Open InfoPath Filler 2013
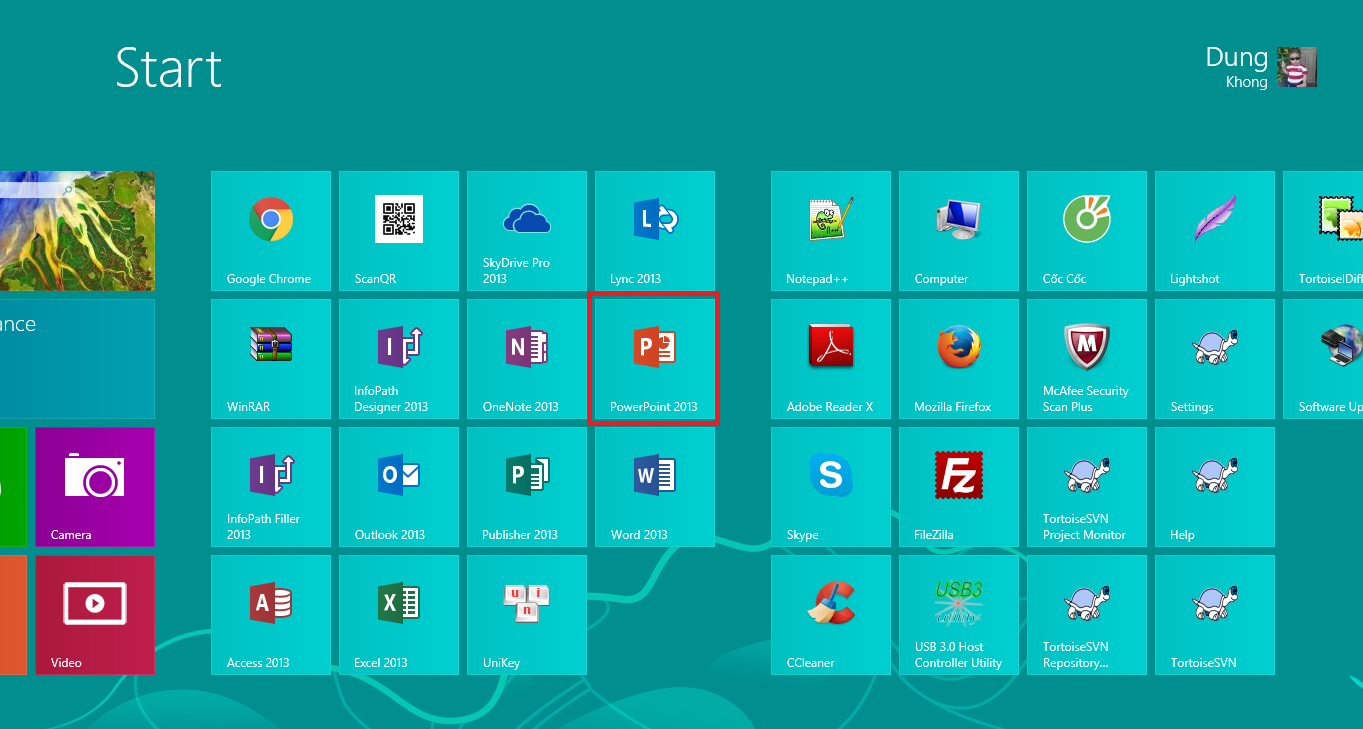This screenshot has width=1363, height=729. click(271, 487)
